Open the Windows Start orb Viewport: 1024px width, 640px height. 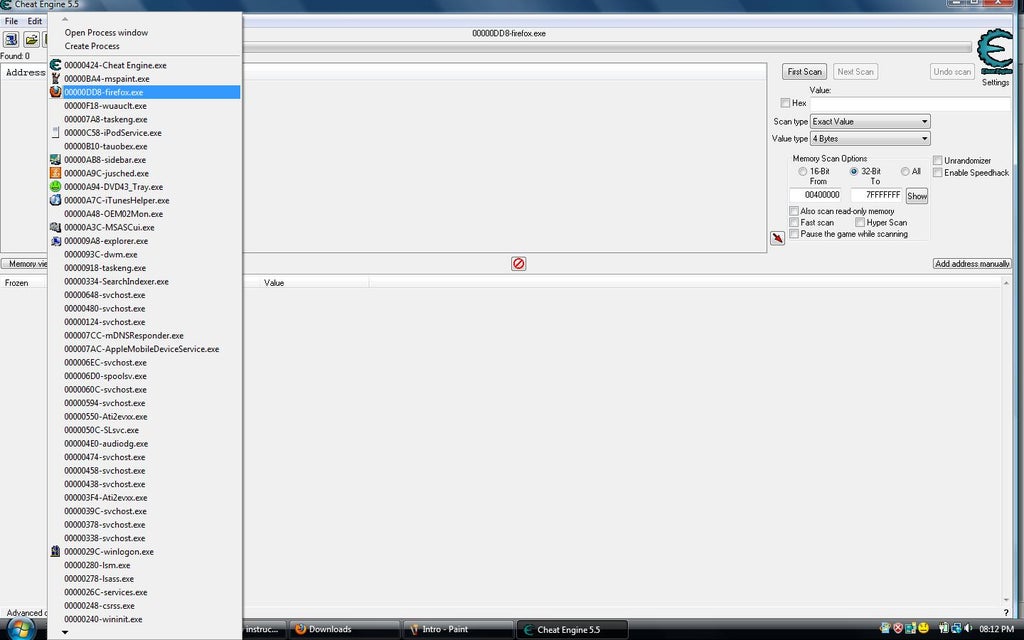point(20,630)
